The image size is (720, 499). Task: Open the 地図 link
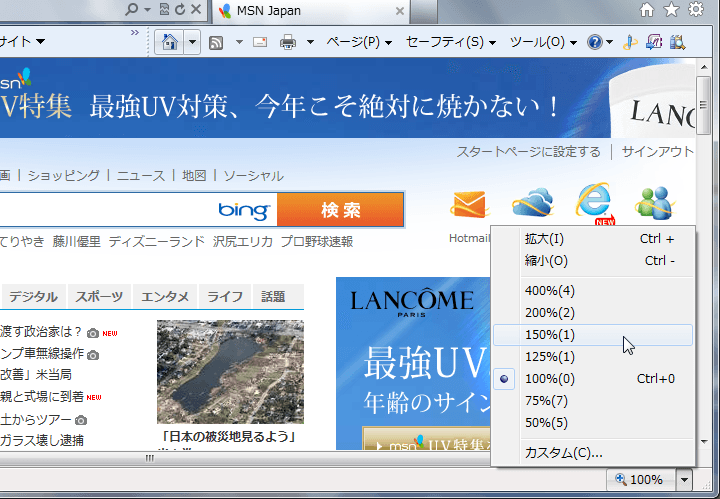194,176
